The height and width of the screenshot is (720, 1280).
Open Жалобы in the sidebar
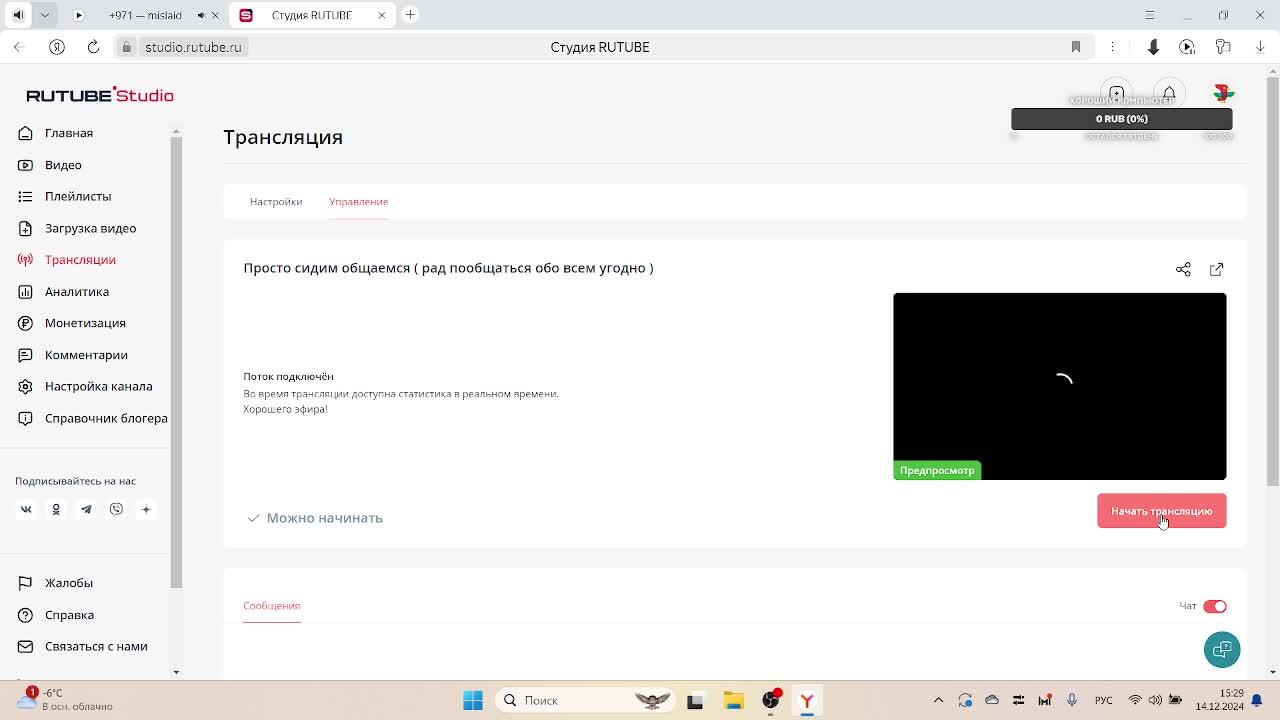[68, 583]
